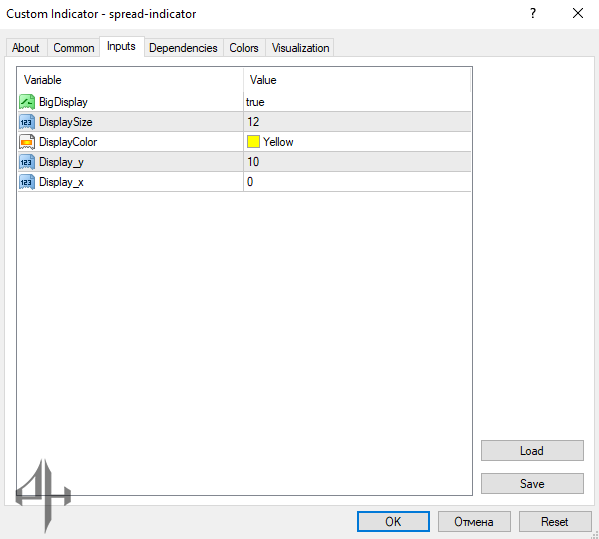Viewport: 599px width, 539px height.
Task: Switch to the Visualization tab
Action: 300,48
